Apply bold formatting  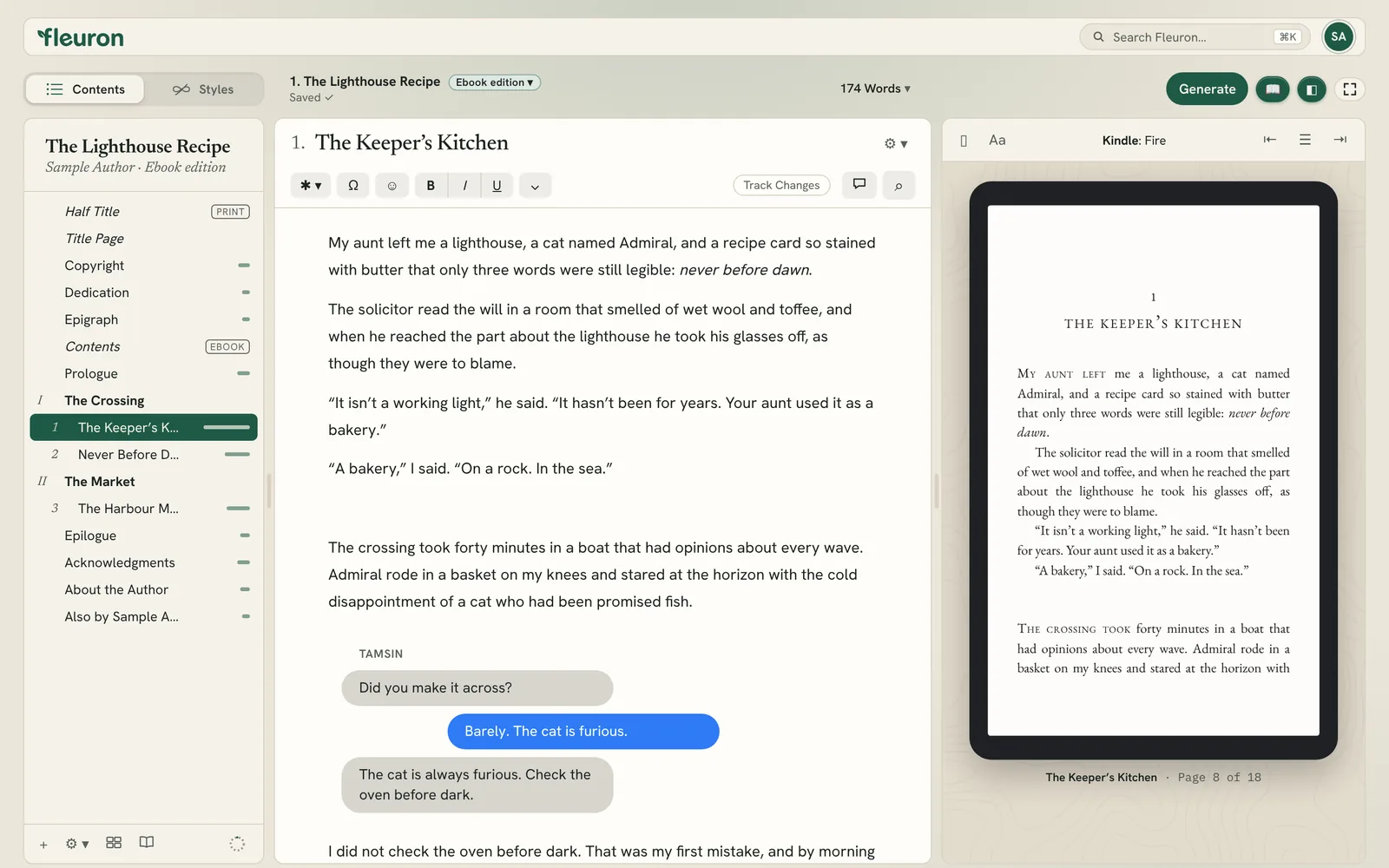tap(431, 185)
